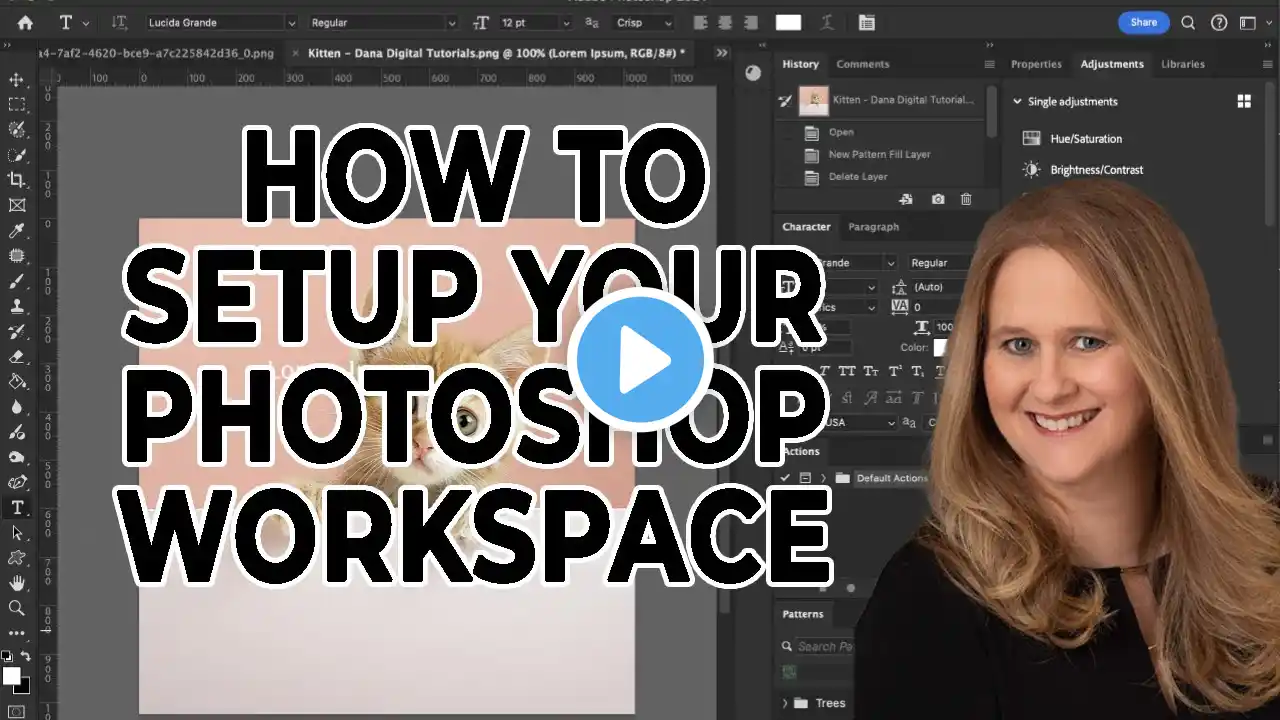
Task: Delete current state trash icon in History
Action: click(x=966, y=200)
